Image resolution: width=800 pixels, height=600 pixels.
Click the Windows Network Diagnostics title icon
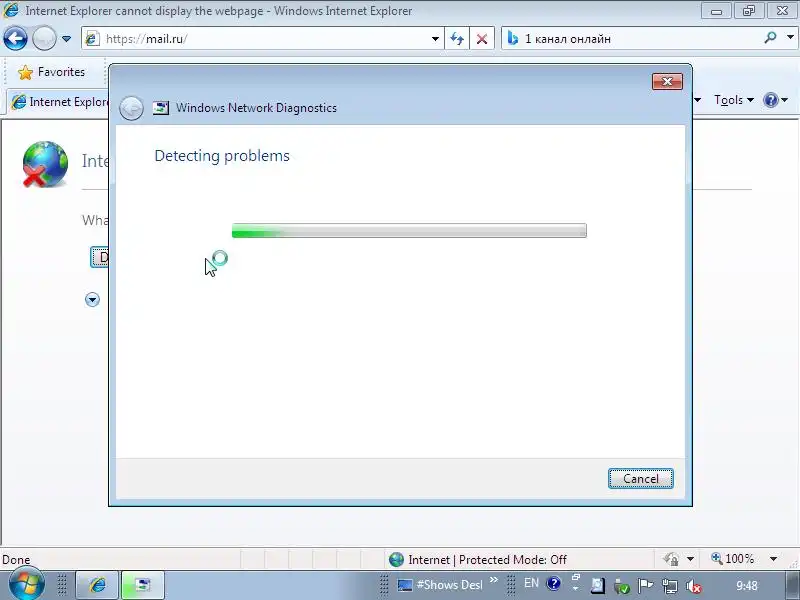tap(161, 108)
